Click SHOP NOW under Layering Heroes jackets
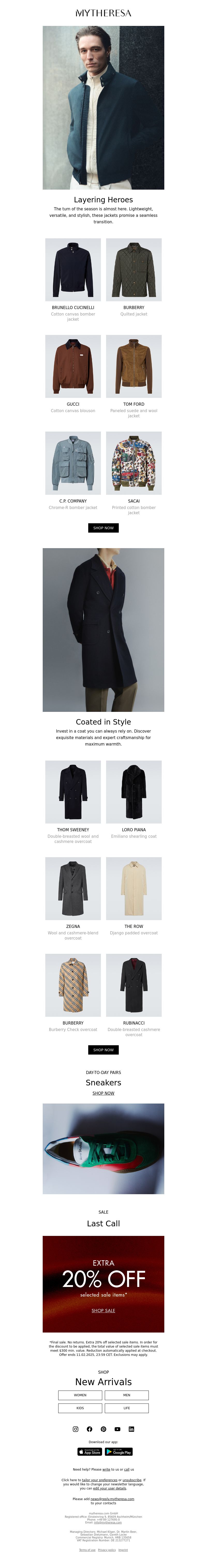The image size is (207, 1568). (103, 528)
